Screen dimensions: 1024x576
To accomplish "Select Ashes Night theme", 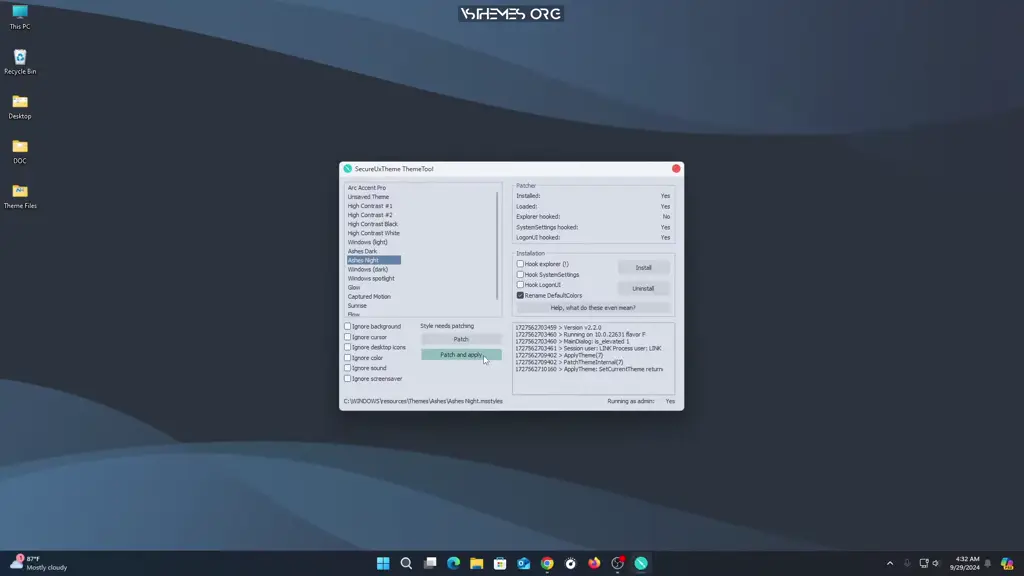I will (374, 260).
